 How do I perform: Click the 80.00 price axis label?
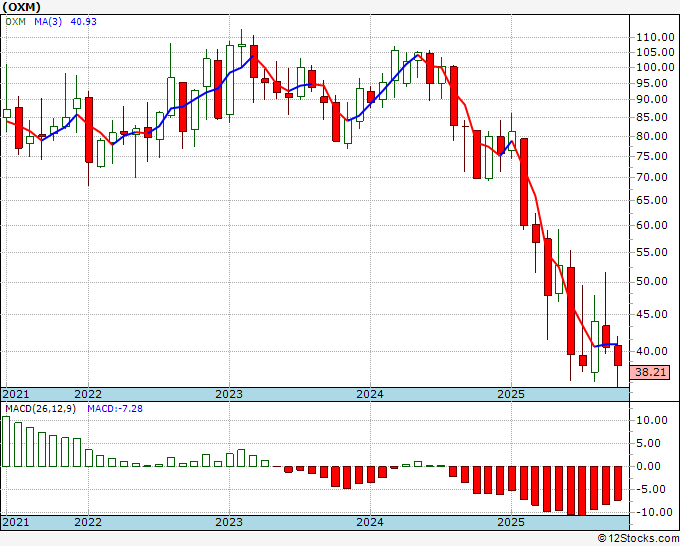pyautogui.click(x=651, y=136)
